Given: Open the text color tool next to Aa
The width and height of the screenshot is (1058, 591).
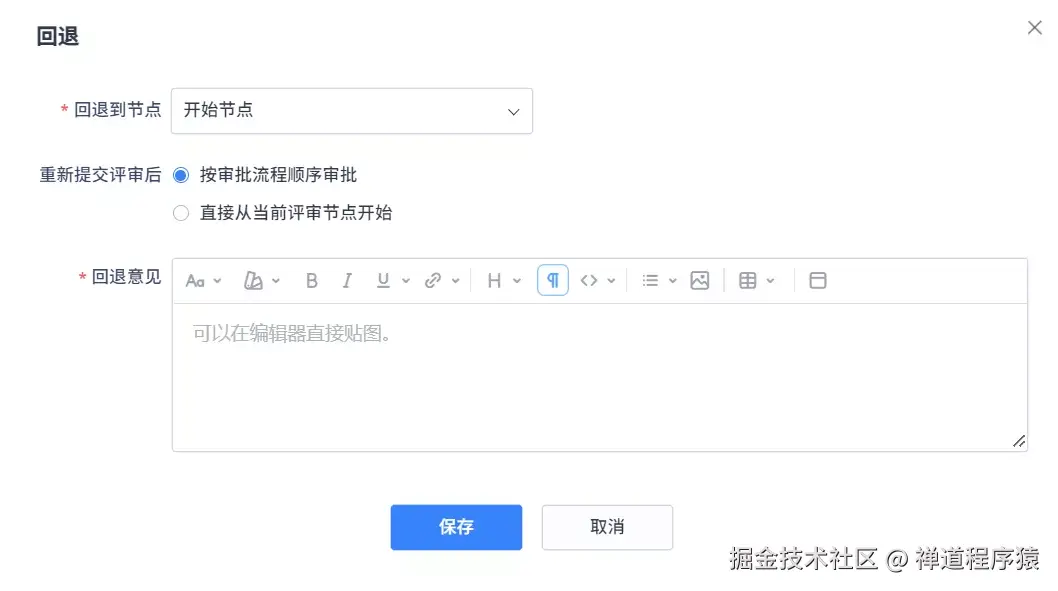Looking at the screenshot, I should click(x=255, y=280).
